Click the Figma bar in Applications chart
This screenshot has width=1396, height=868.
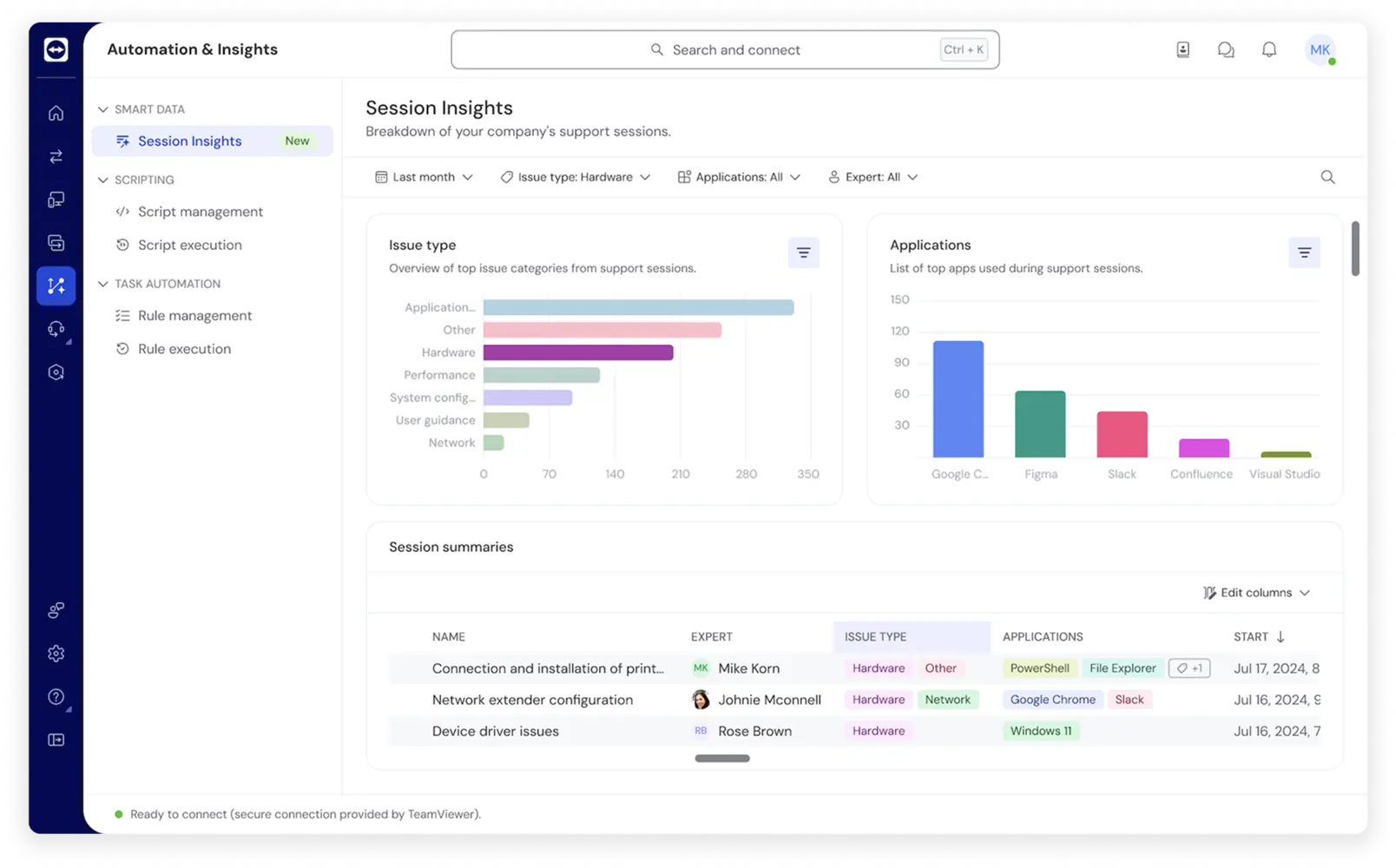[x=1040, y=424]
